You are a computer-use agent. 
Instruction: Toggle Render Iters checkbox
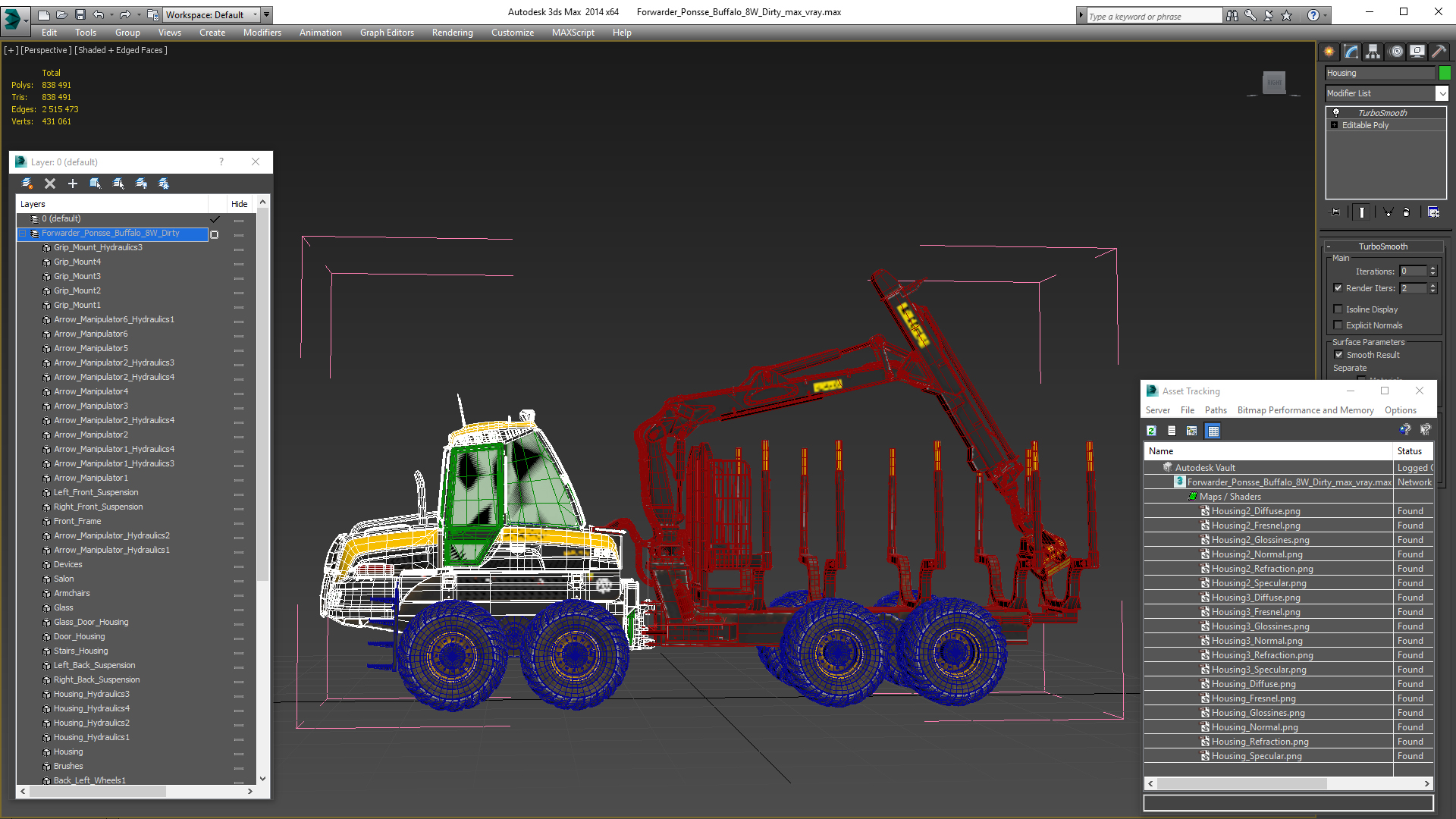click(x=1338, y=288)
